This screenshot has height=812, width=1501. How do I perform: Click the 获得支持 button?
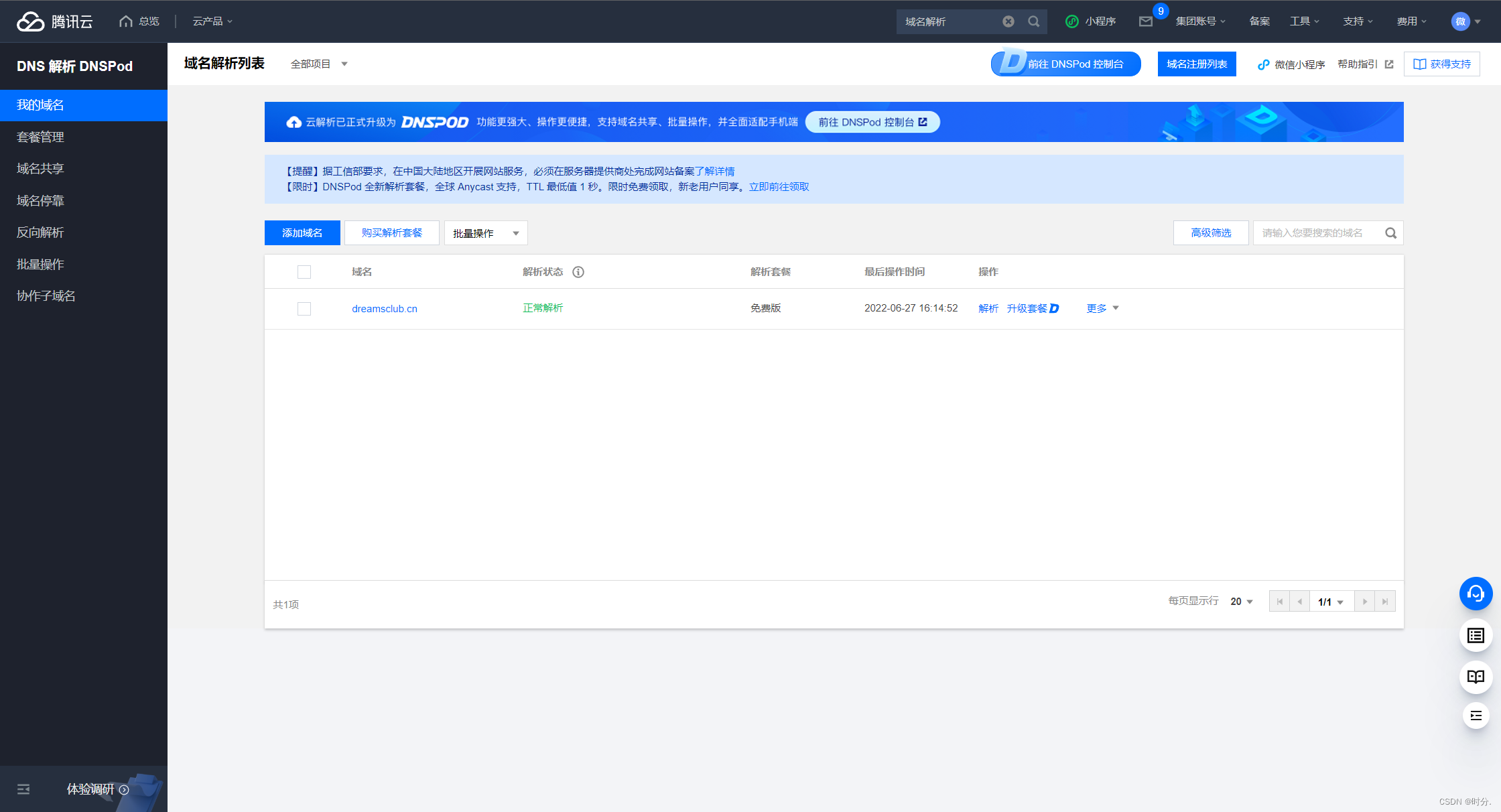(1442, 64)
